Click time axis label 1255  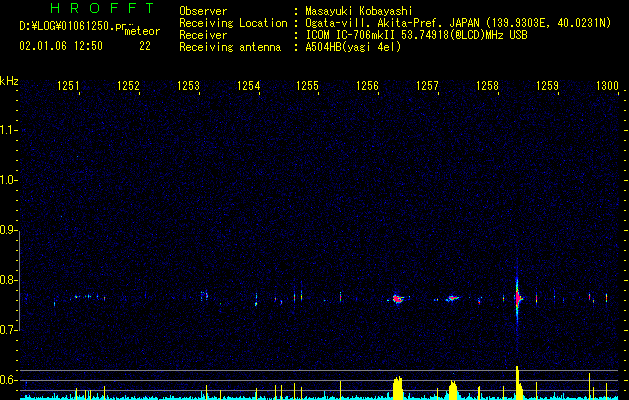pyautogui.click(x=307, y=85)
